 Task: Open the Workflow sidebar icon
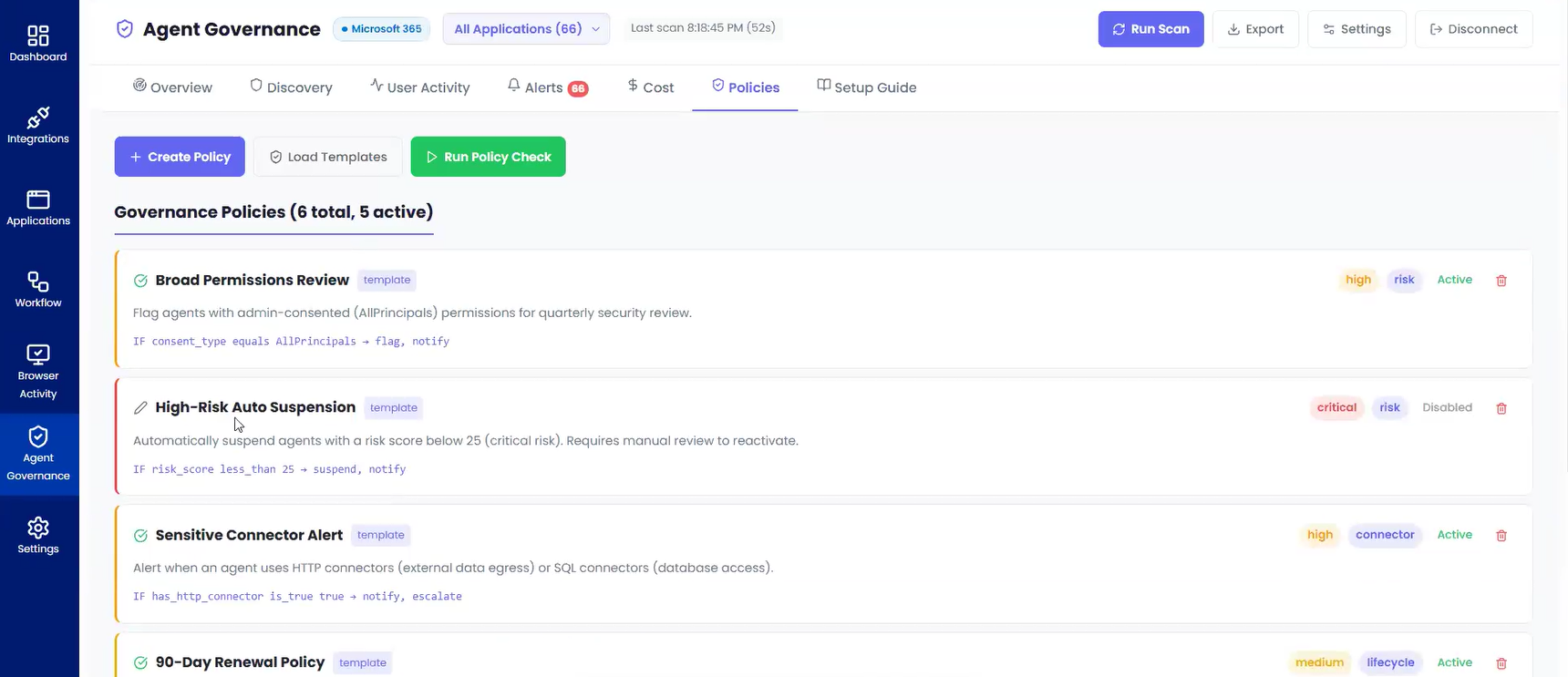pyautogui.click(x=38, y=289)
